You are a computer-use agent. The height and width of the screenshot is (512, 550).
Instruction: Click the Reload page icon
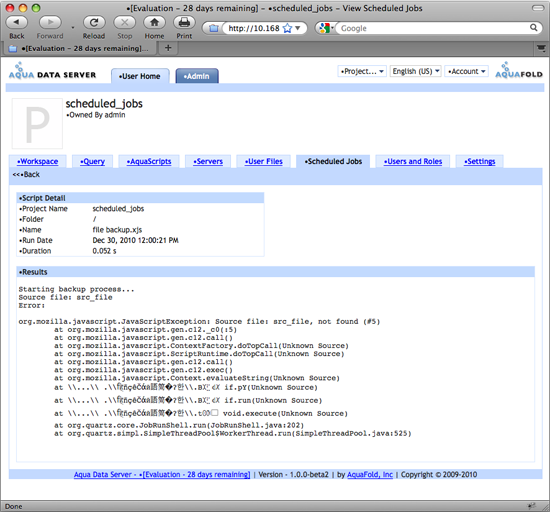pos(94,23)
